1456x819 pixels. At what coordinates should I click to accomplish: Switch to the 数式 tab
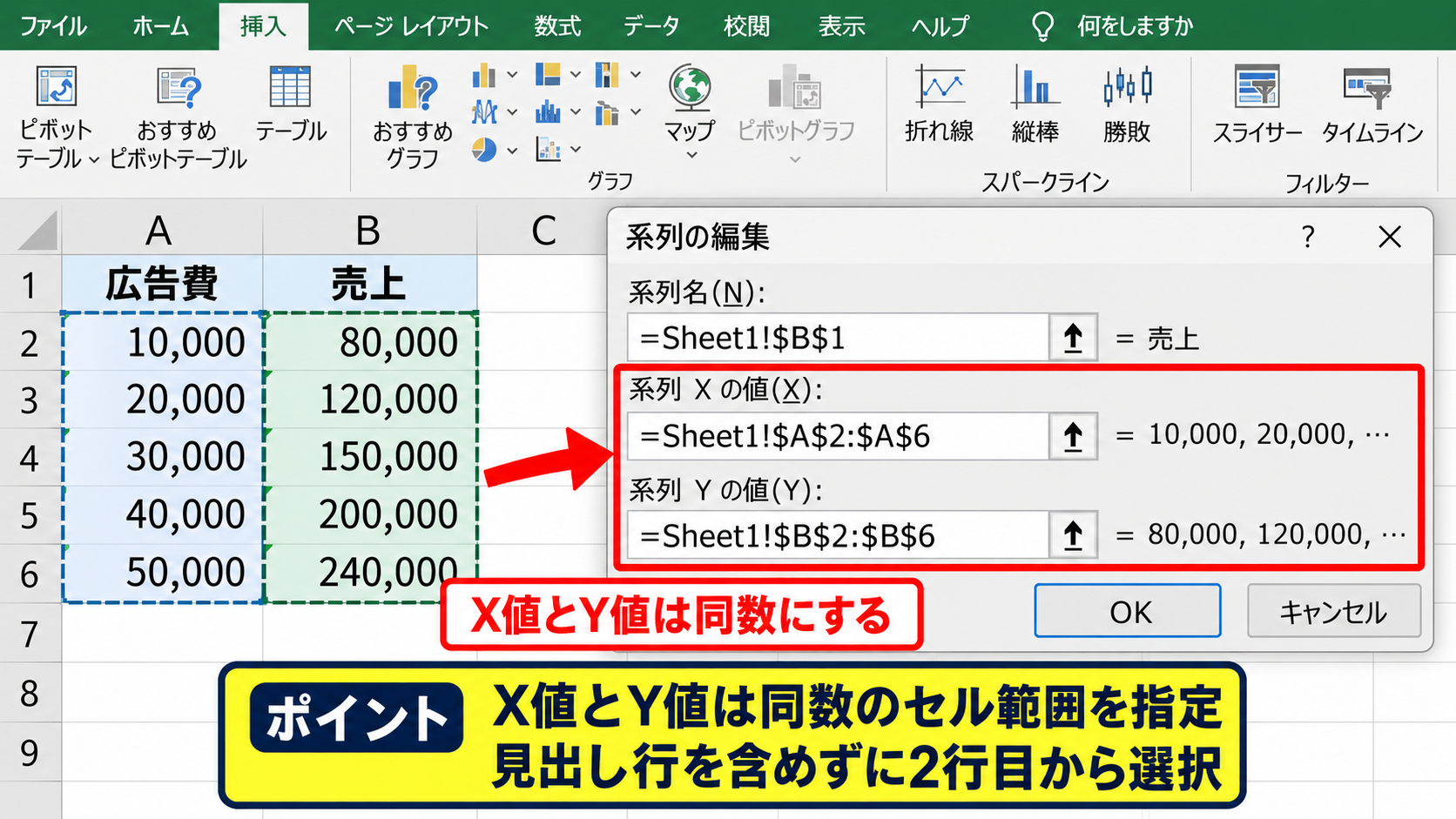(557, 26)
